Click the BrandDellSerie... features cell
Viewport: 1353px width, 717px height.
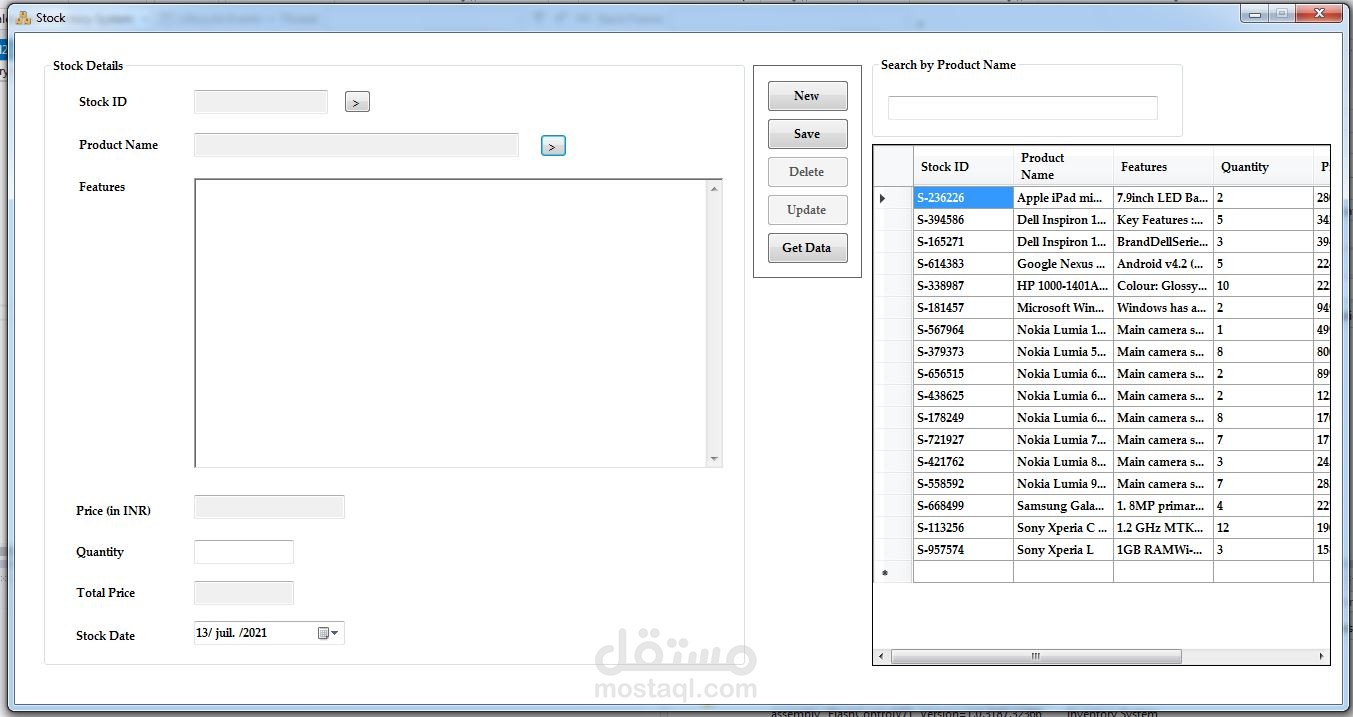coord(1163,242)
